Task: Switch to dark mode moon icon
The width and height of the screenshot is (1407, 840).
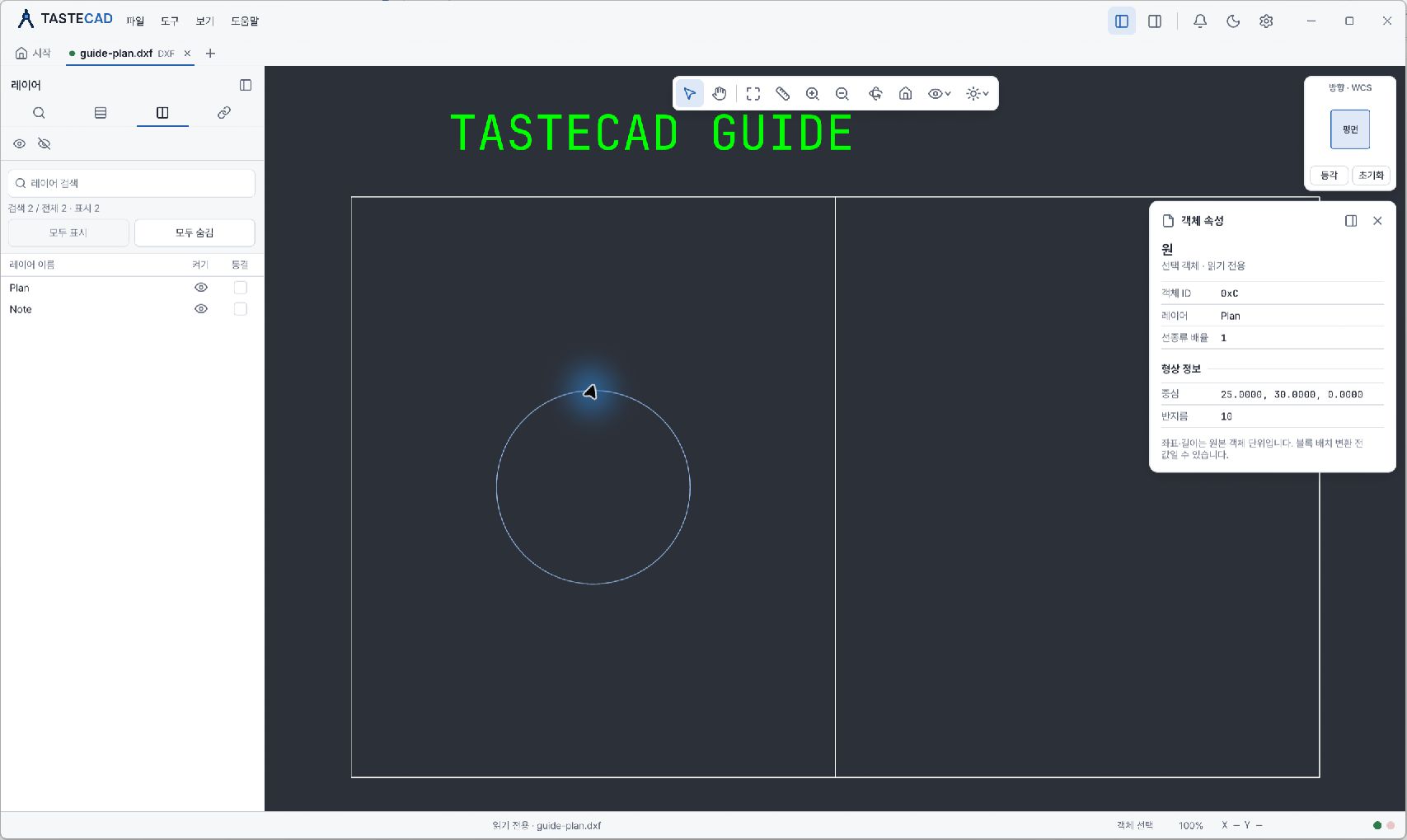Action: coord(1233,21)
